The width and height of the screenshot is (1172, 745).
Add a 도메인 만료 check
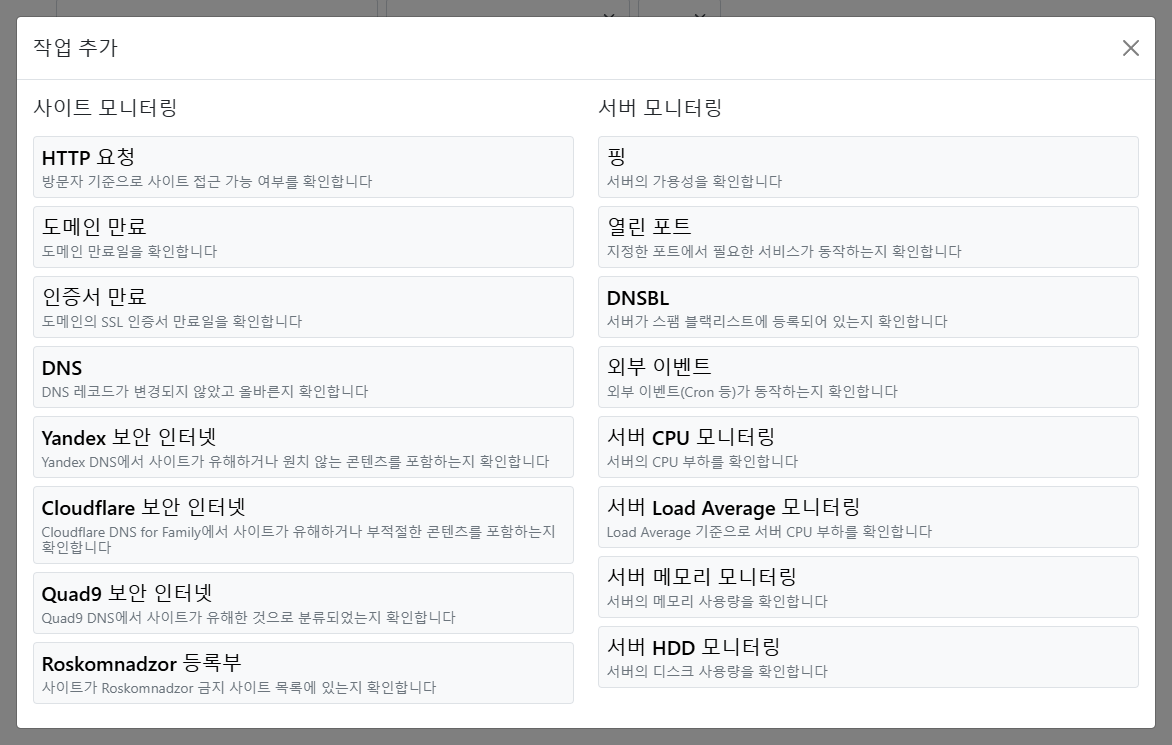coord(303,236)
